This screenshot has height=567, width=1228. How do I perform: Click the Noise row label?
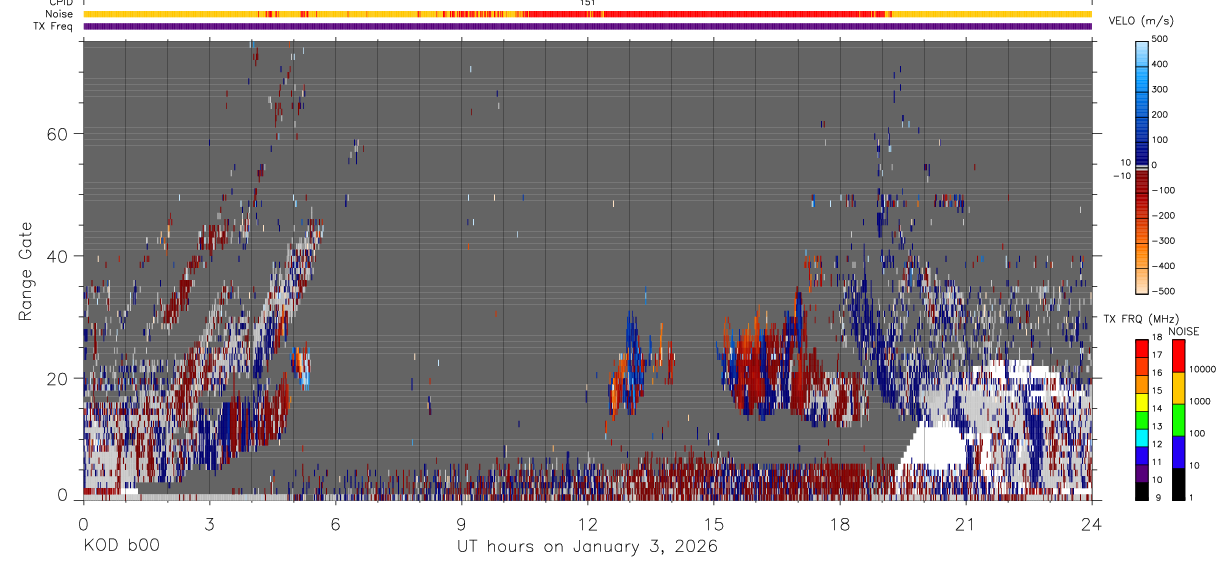pyautogui.click(x=59, y=14)
